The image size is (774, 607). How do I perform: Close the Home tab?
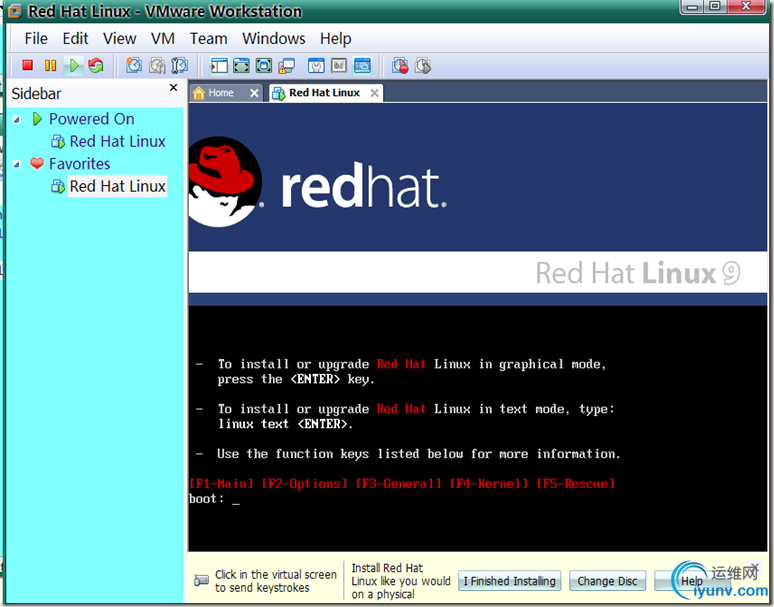point(254,93)
